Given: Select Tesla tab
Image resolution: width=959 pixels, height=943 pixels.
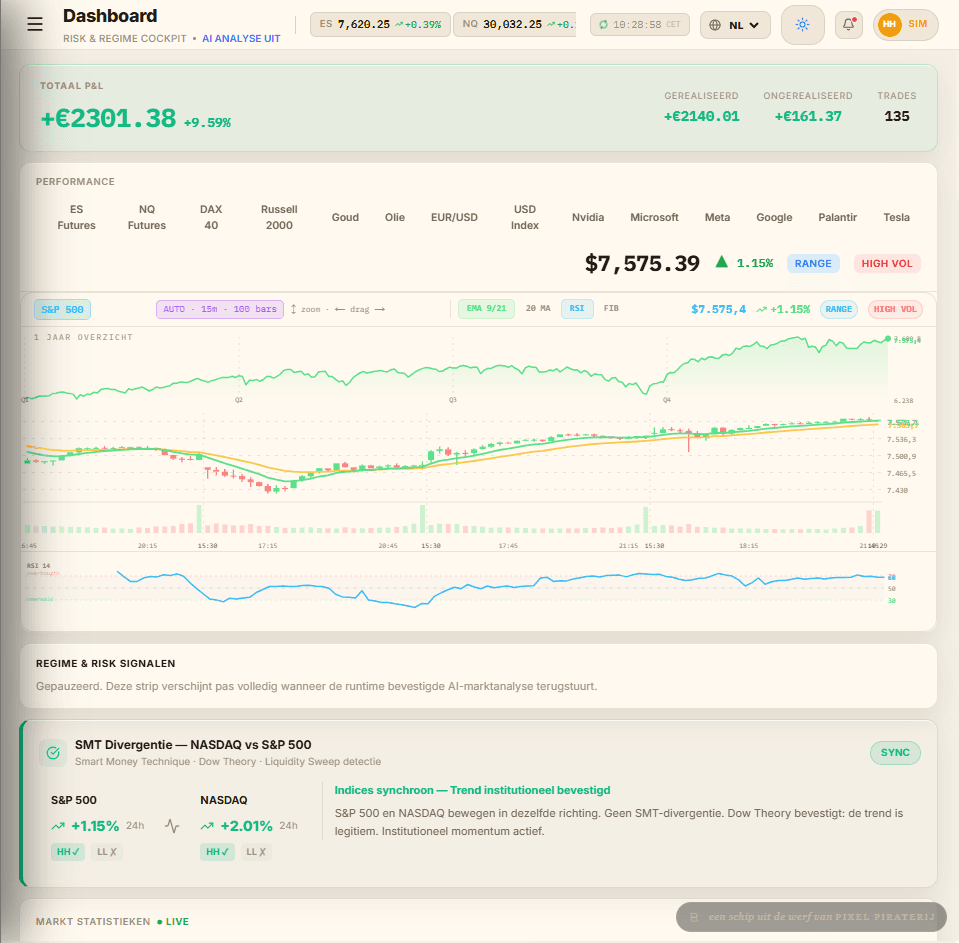Looking at the screenshot, I should 896,217.
